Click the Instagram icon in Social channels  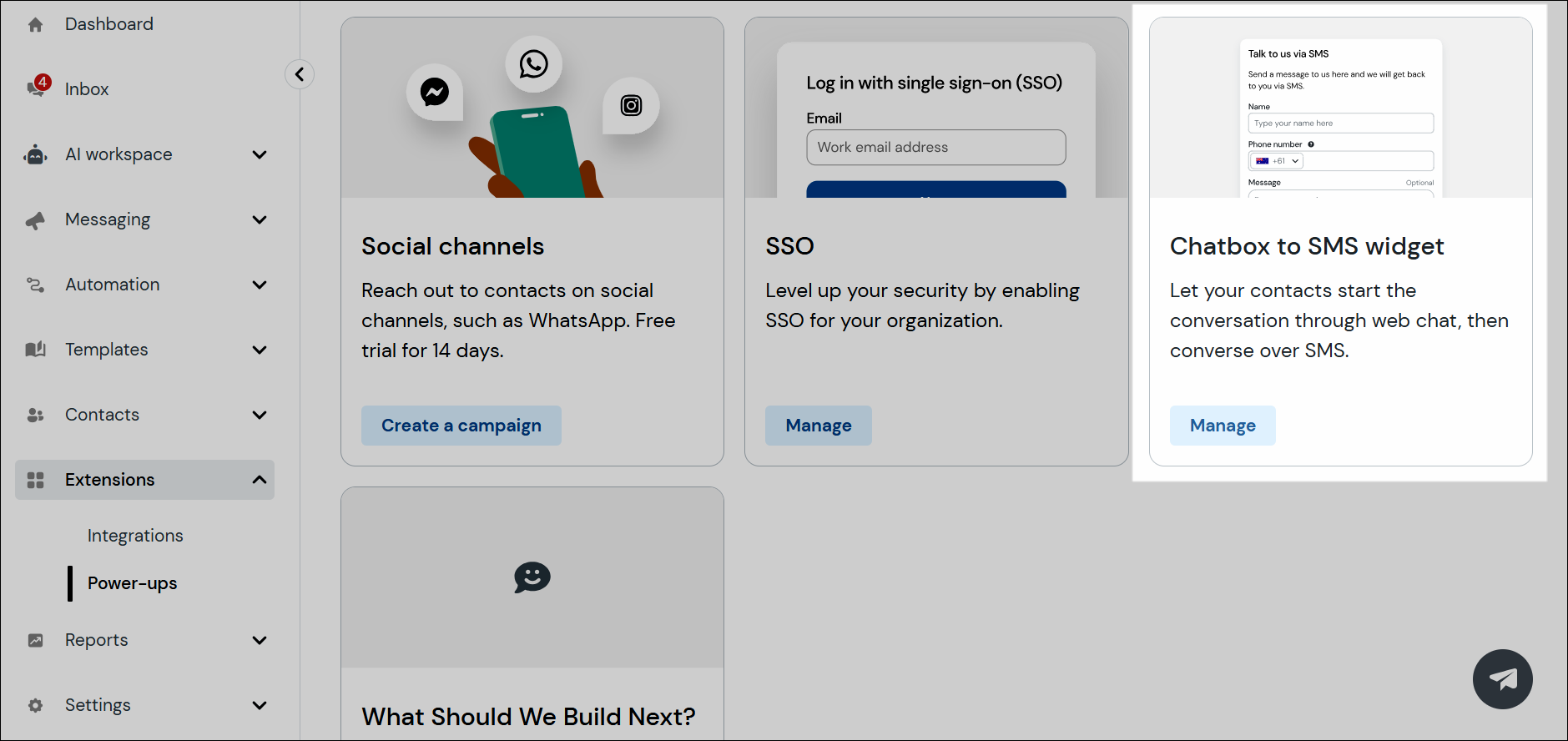(632, 105)
